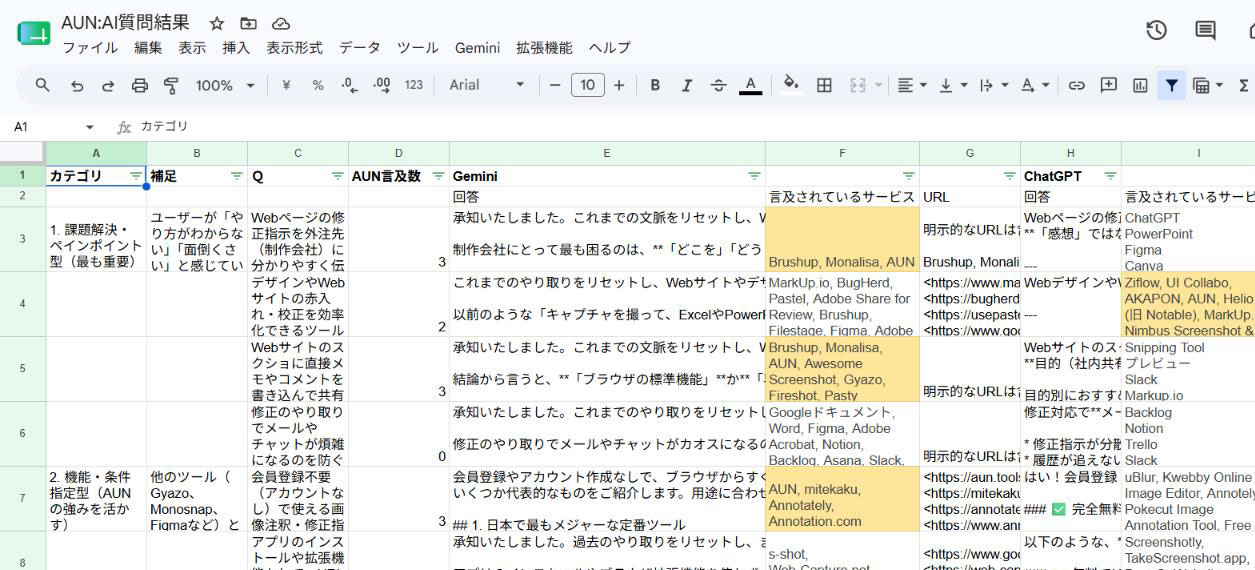Open horizontal align dropdown
Screen dimensions: 1255x570
point(911,85)
